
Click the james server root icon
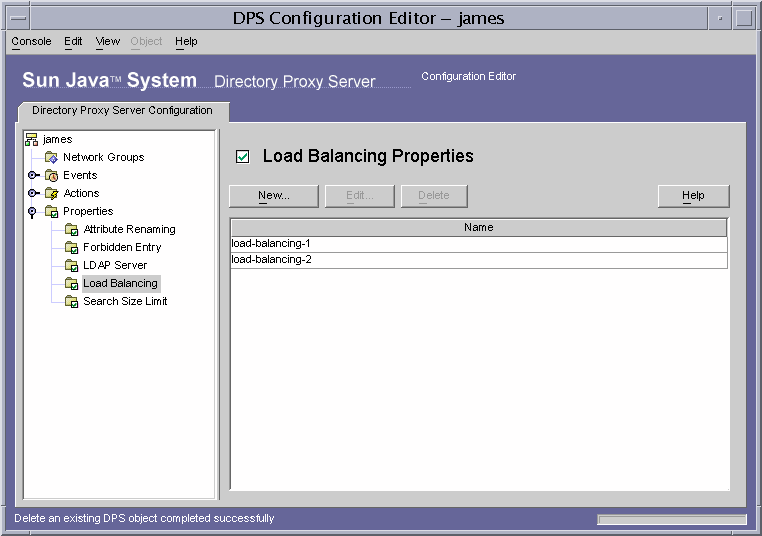[32, 139]
